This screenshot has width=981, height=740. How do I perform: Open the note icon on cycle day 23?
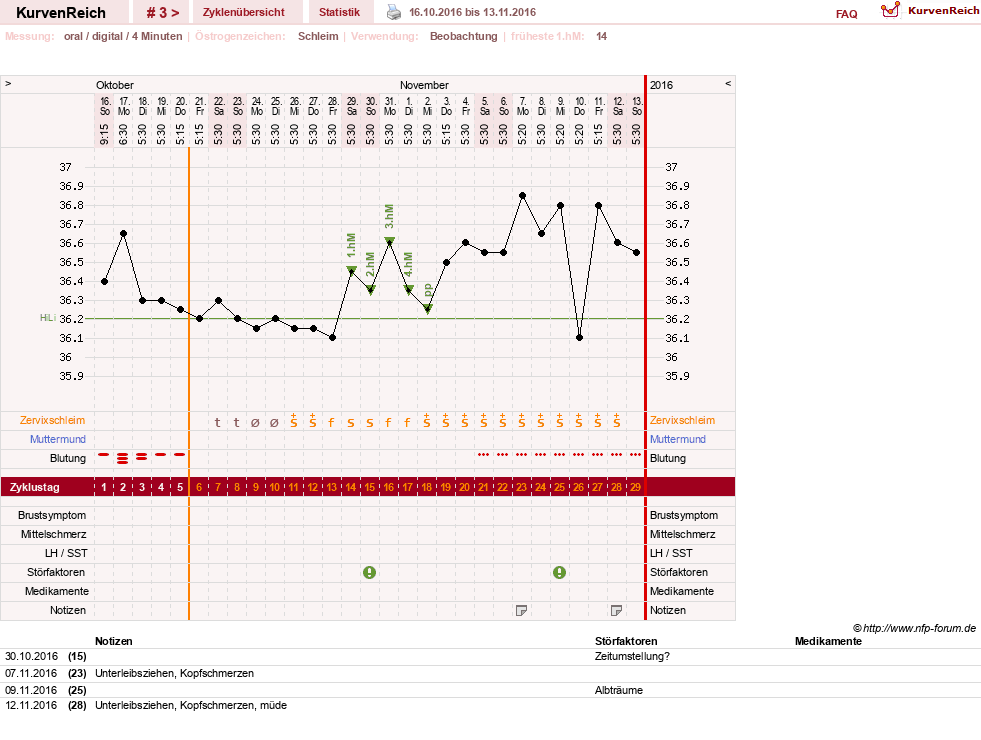[521, 611]
